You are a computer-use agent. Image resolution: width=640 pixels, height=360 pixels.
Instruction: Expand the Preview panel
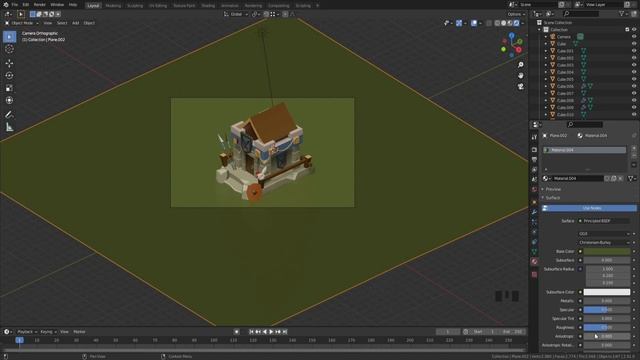coord(552,189)
